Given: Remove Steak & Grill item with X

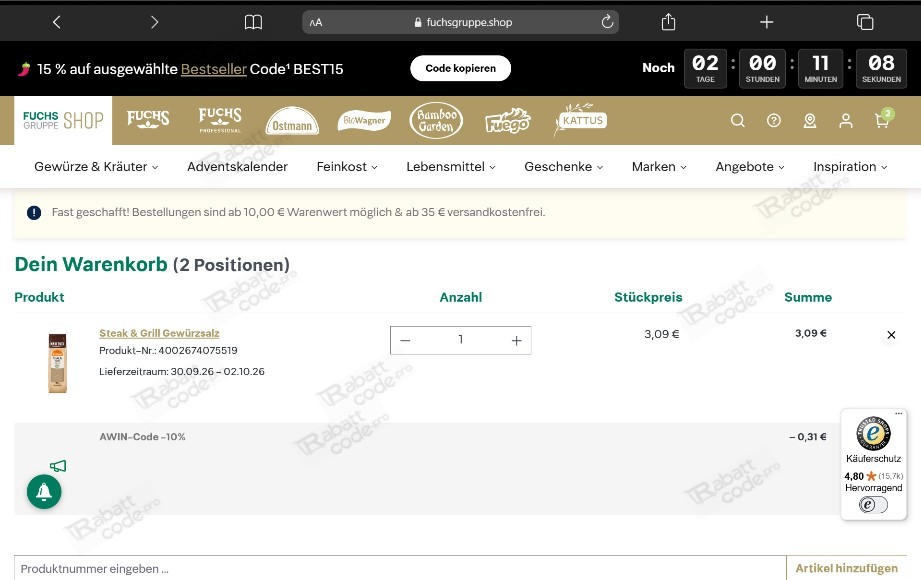Looking at the screenshot, I should coord(891,335).
